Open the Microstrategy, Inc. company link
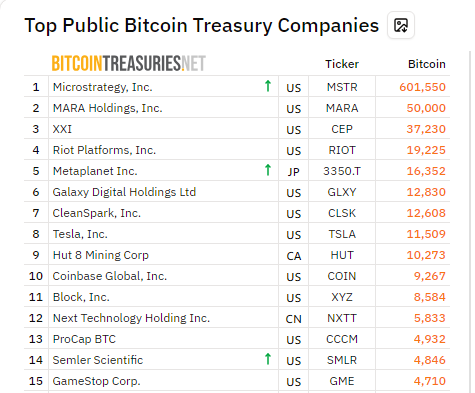 [x=102, y=87]
